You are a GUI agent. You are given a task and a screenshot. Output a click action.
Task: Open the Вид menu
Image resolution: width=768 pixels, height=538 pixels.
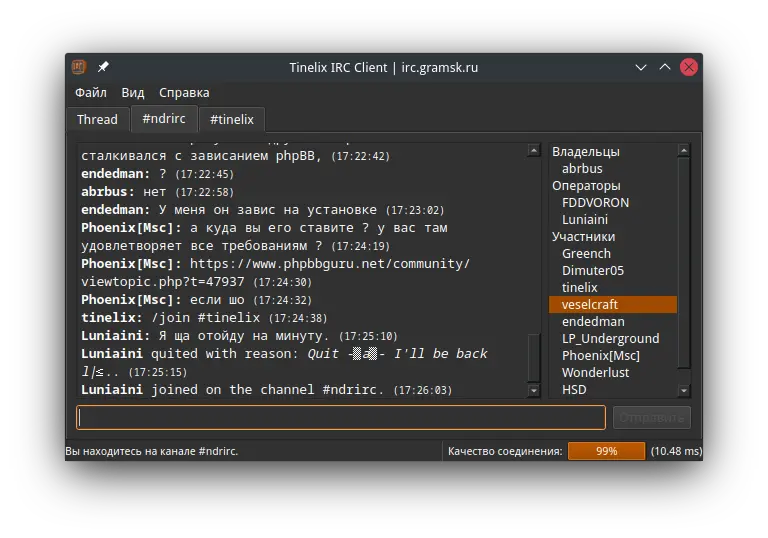(133, 93)
